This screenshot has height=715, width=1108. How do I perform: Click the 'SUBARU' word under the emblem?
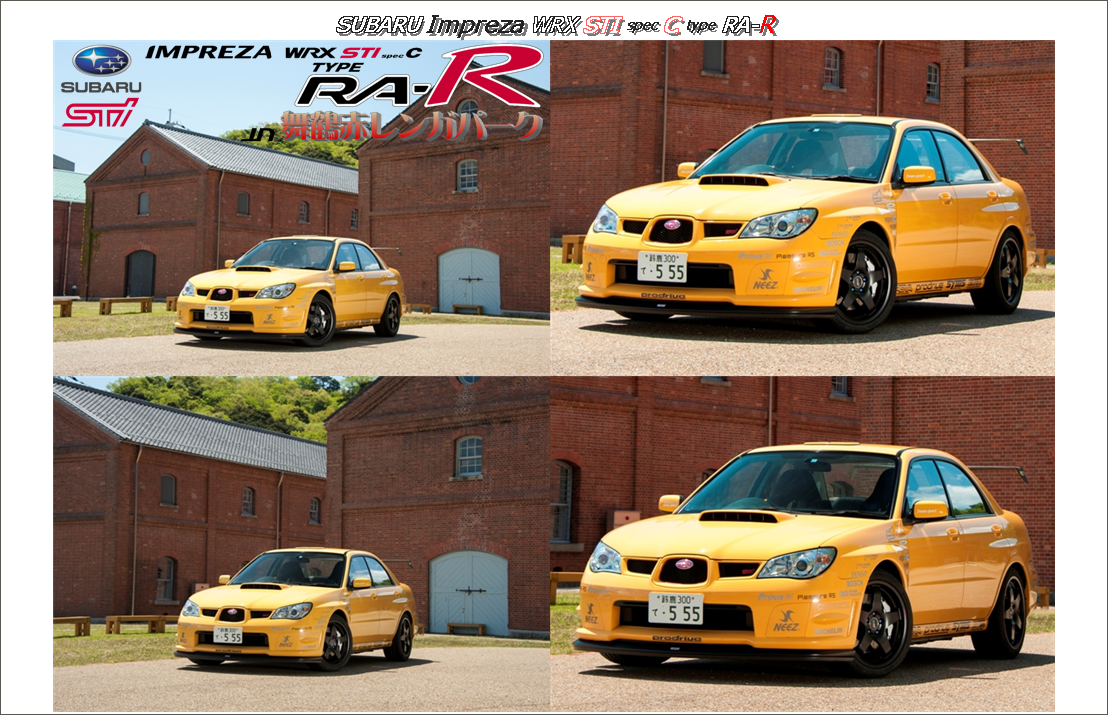coord(101,87)
